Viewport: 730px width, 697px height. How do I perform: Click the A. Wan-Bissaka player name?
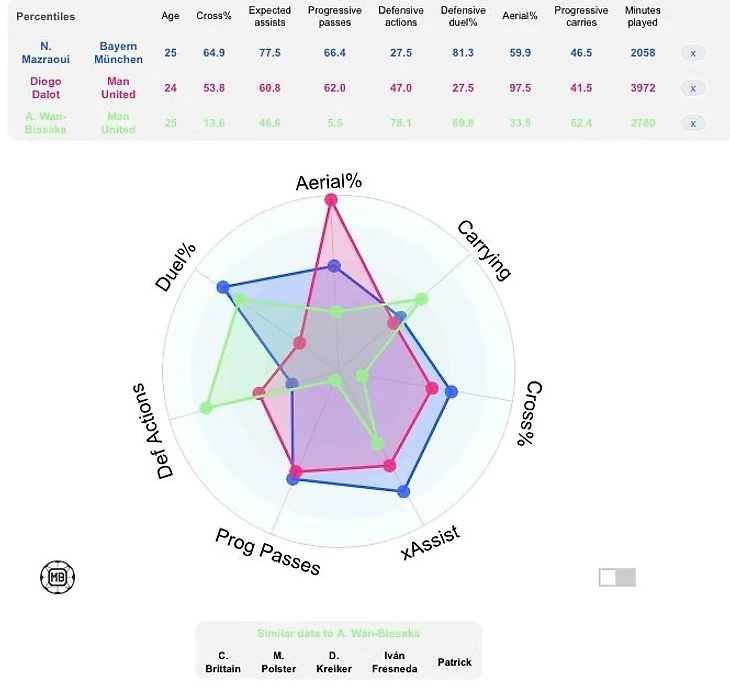click(x=47, y=123)
